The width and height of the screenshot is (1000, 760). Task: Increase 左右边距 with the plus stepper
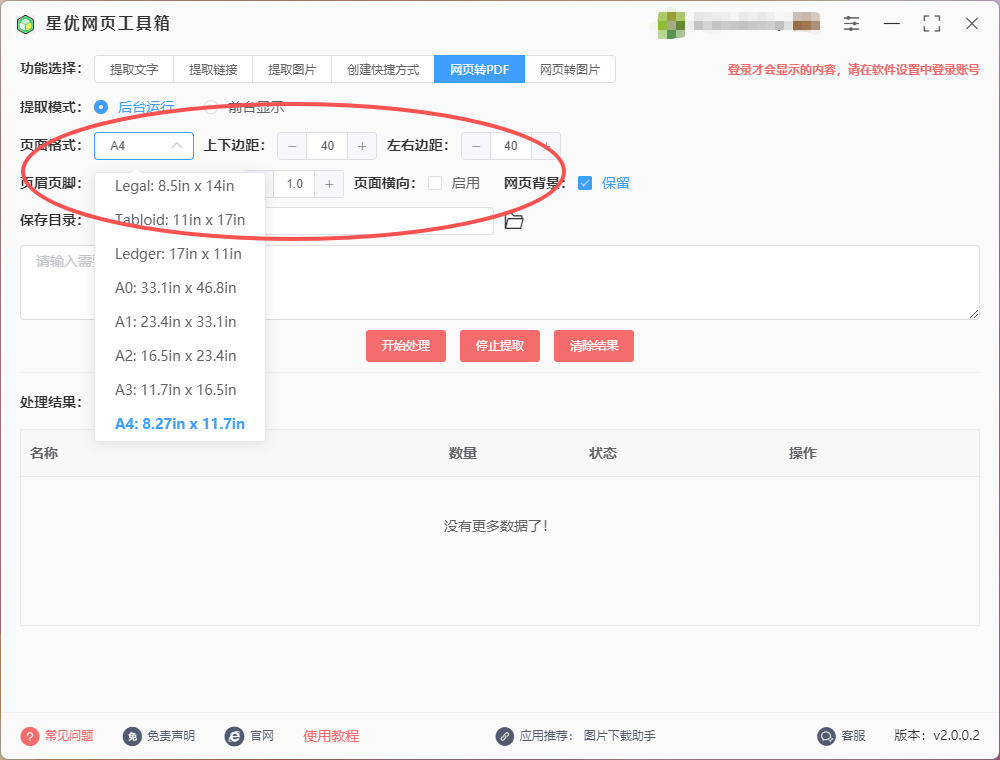point(545,145)
